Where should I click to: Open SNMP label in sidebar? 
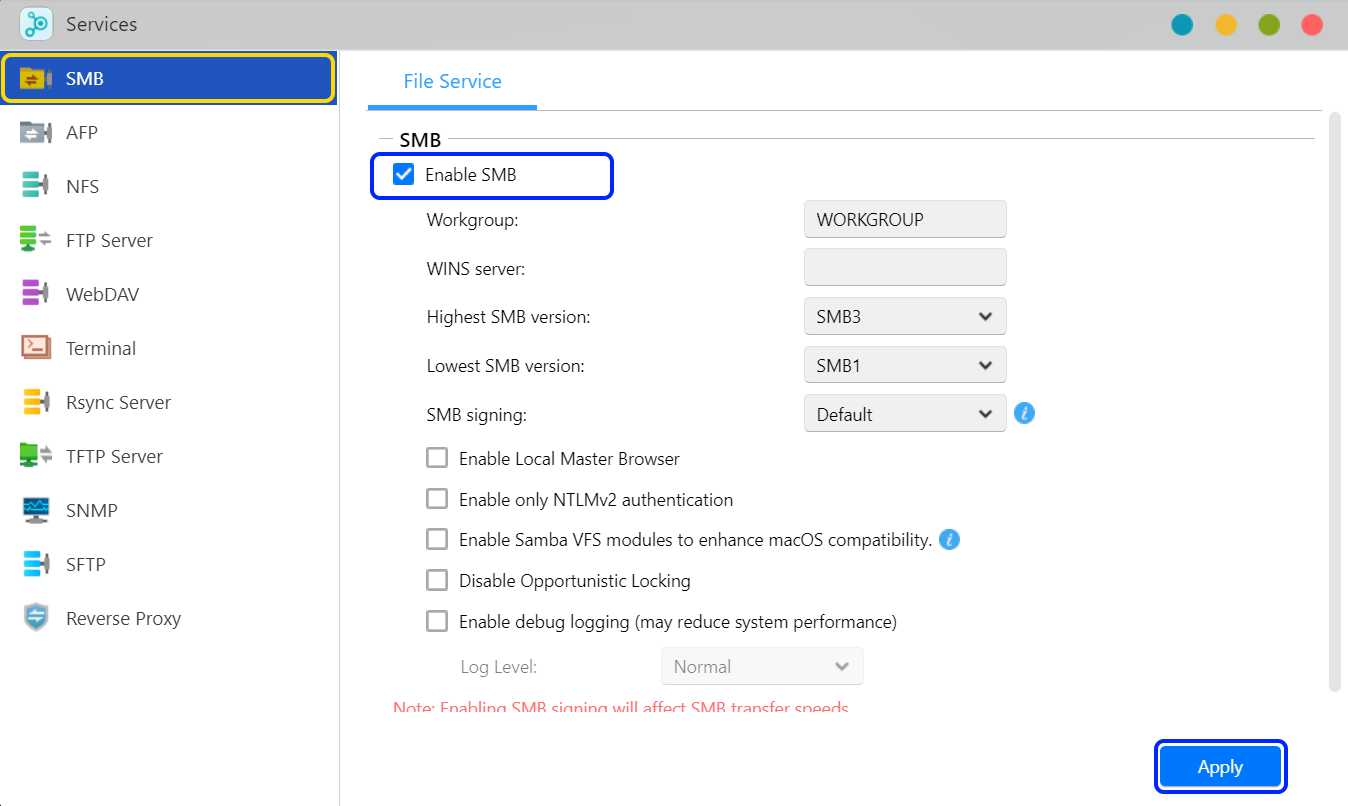[92, 511]
